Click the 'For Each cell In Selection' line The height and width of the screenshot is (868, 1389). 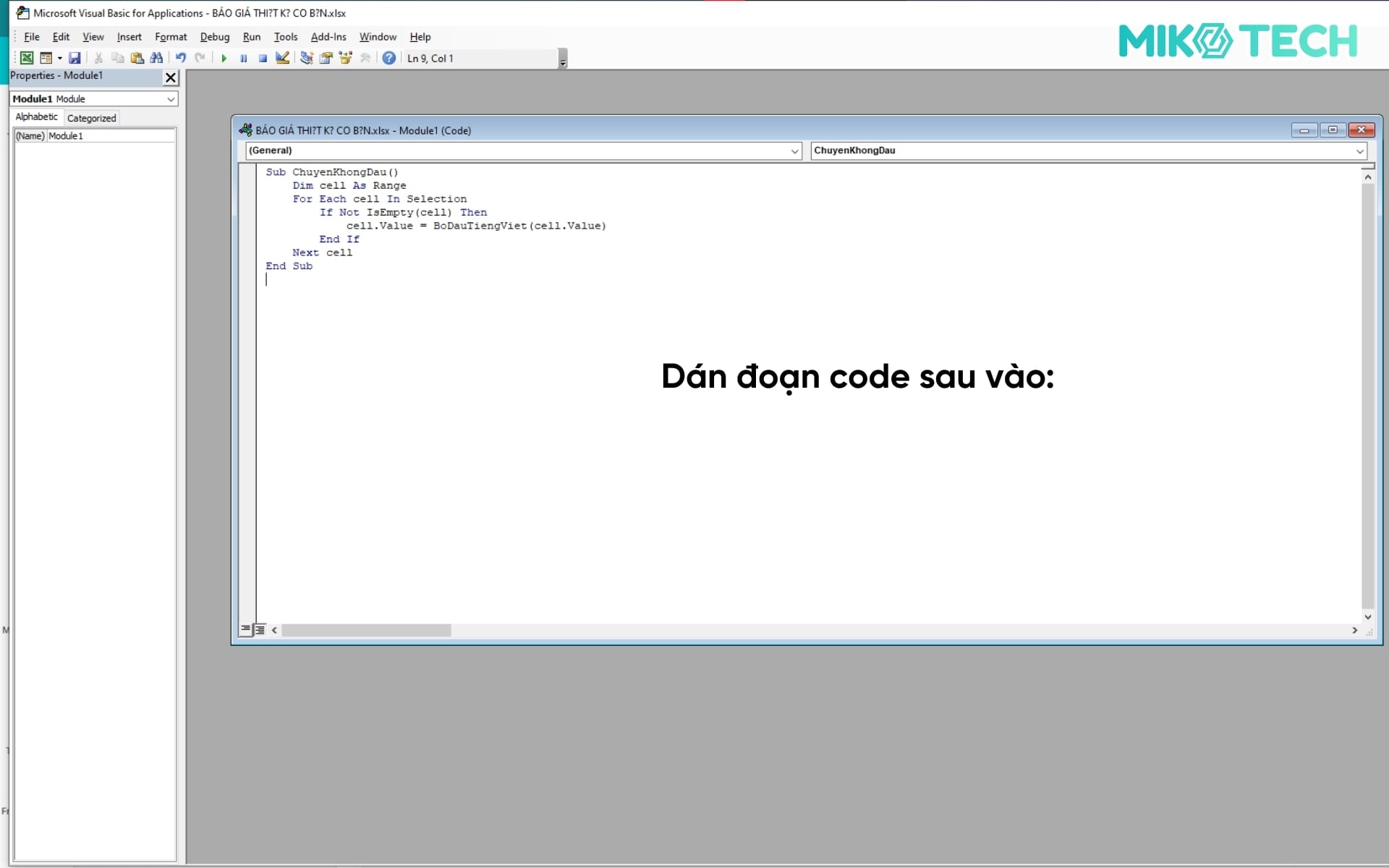(x=380, y=199)
